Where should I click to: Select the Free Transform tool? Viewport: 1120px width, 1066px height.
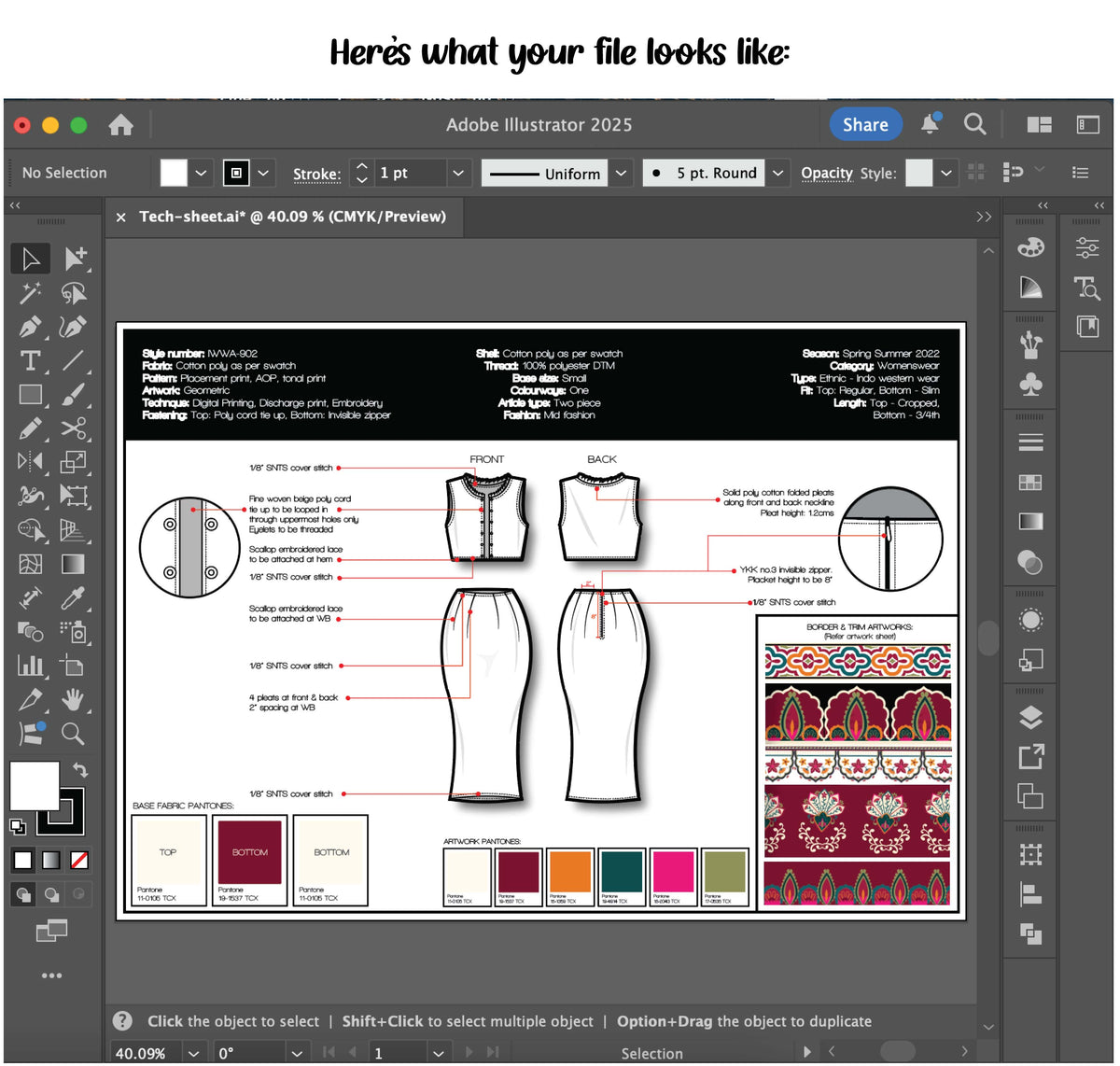[x=74, y=496]
